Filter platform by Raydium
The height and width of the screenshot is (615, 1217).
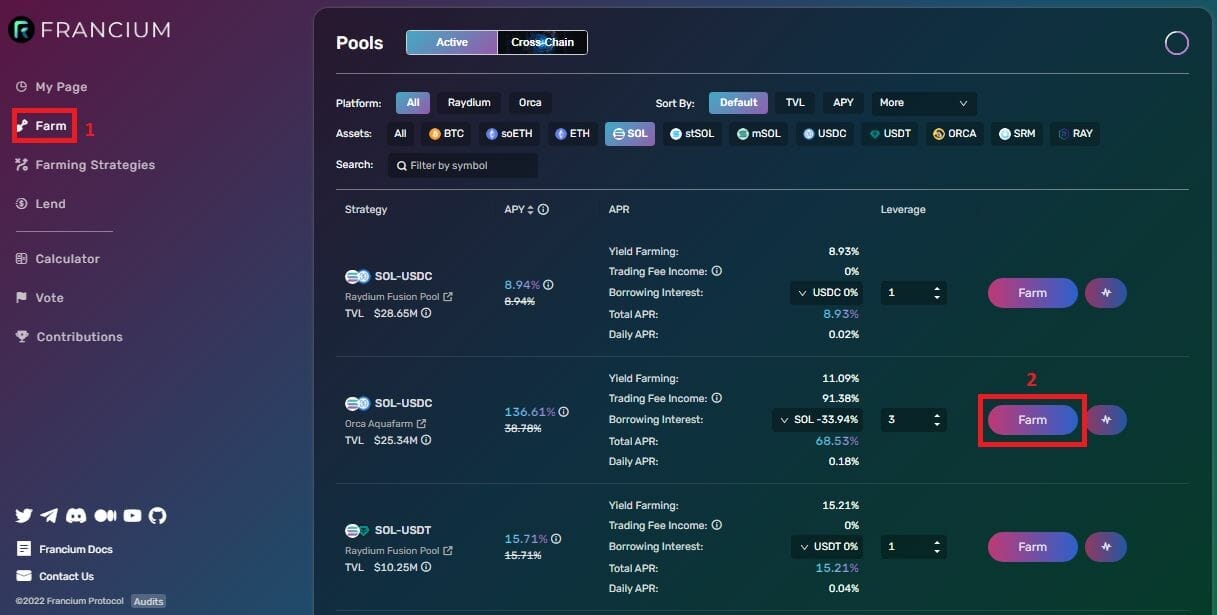coord(469,103)
